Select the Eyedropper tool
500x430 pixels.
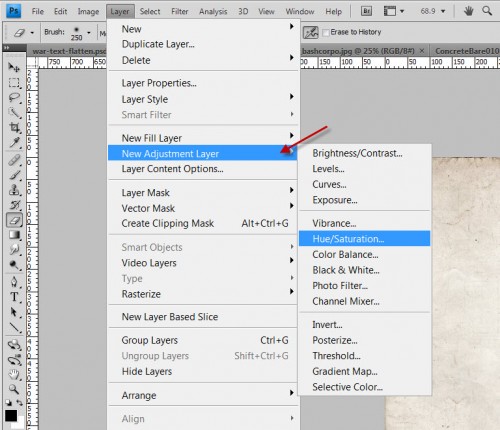[14, 143]
